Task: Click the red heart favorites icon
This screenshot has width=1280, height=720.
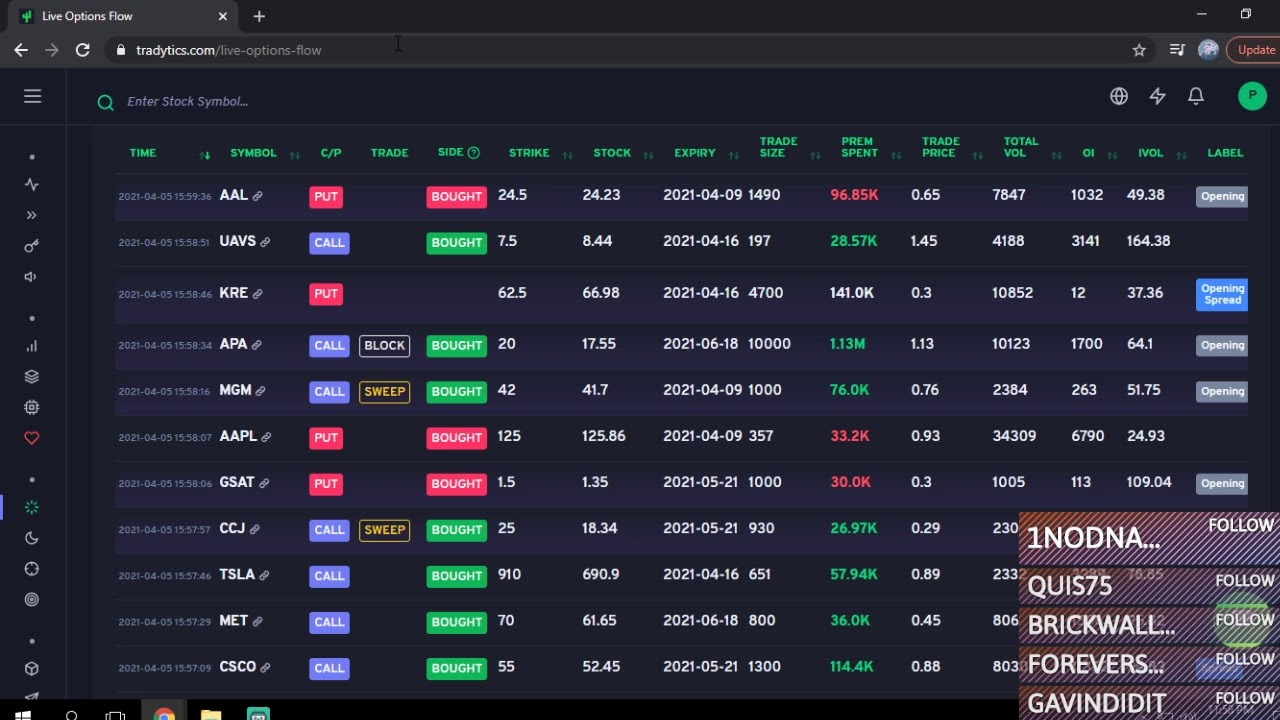Action: click(x=32, y=438)
